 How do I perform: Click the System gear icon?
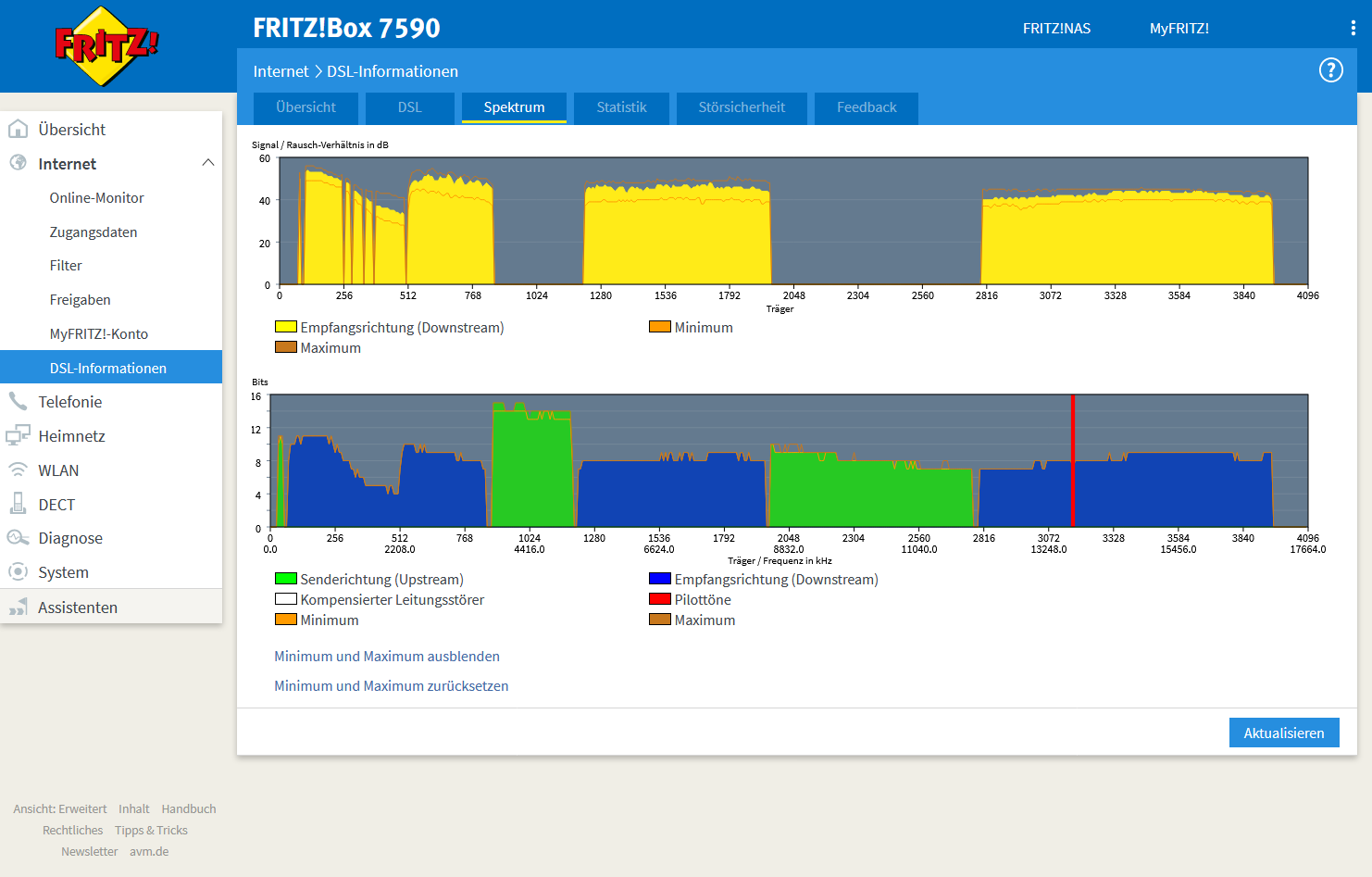(18, 571)
